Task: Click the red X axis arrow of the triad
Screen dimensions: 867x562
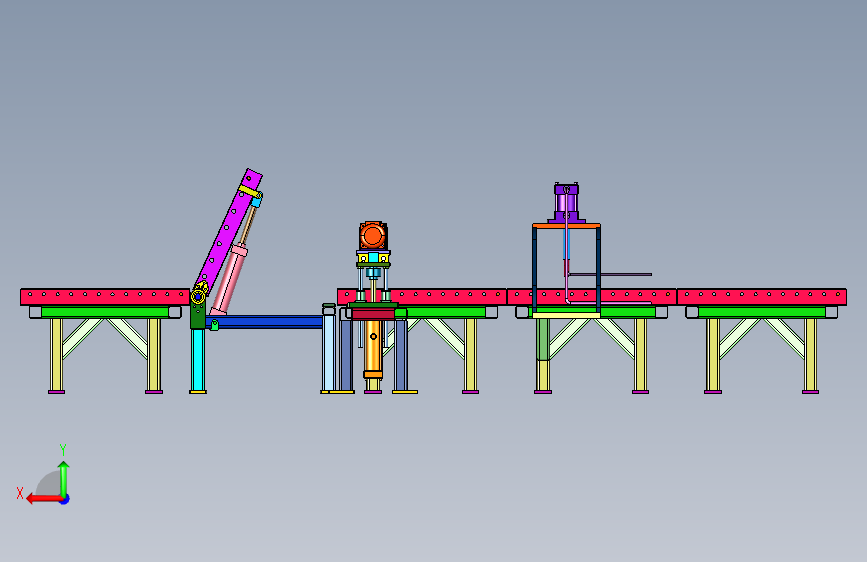Action: click(x=43, y=499)
